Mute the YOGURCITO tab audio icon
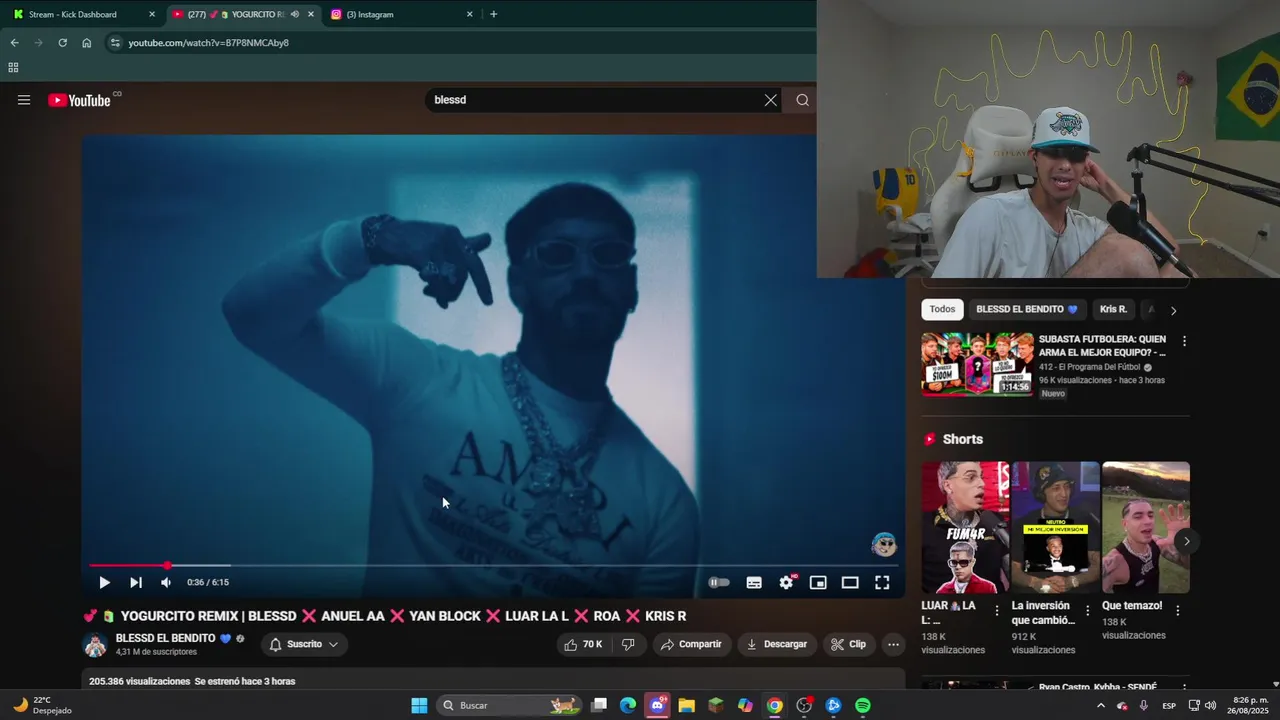Screen dimensions: 1280x720 (x=295, y=14)
